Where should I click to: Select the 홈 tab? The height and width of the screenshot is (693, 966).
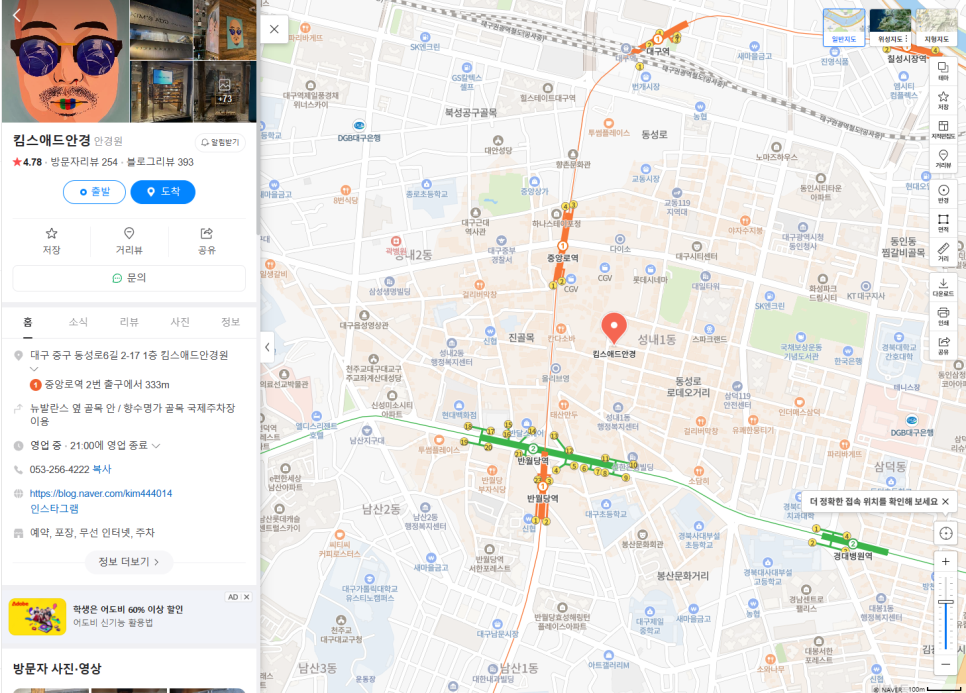pyautogui.click(x=28, y=322)
